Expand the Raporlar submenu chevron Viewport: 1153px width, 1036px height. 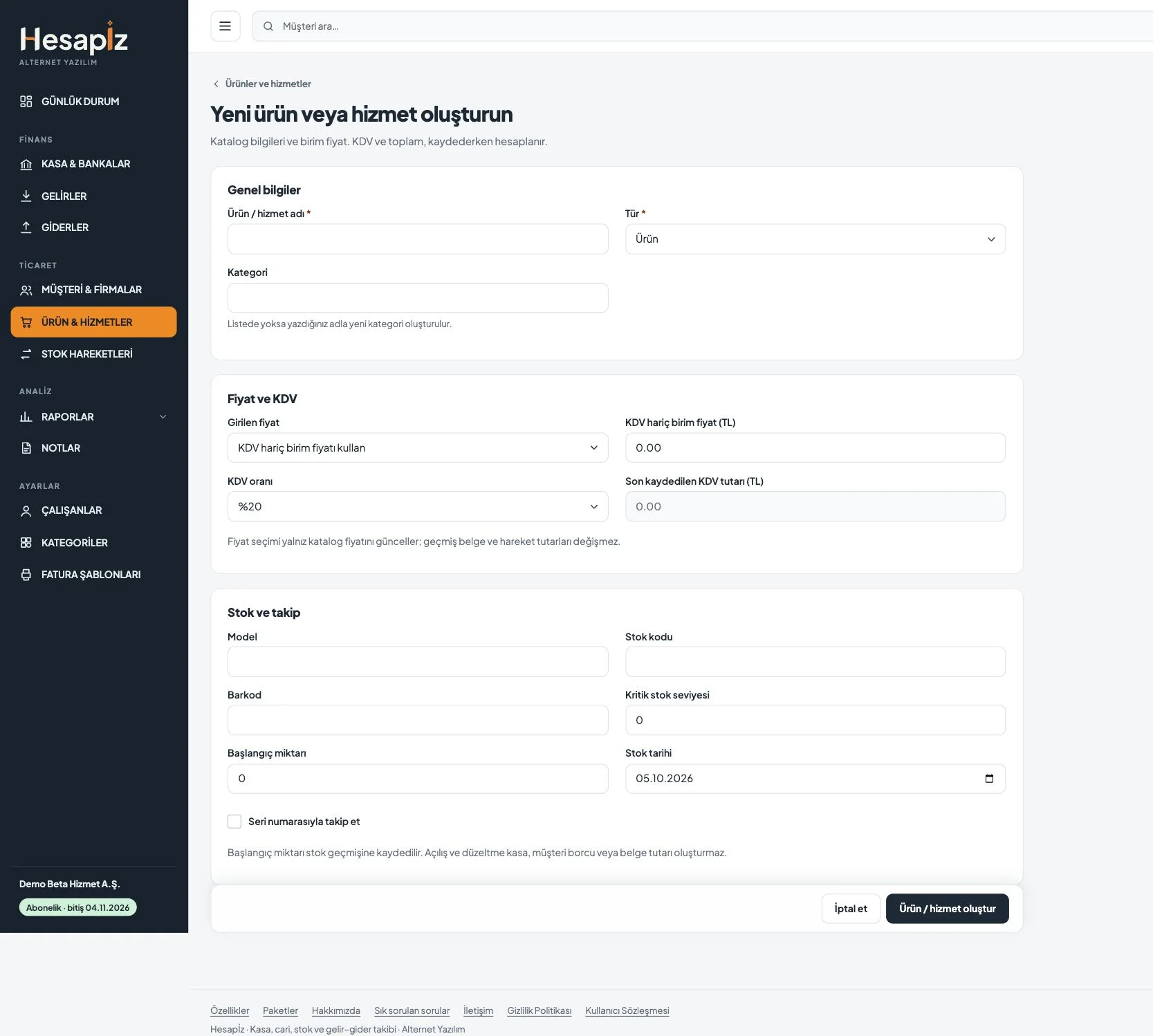coord(163,417)
